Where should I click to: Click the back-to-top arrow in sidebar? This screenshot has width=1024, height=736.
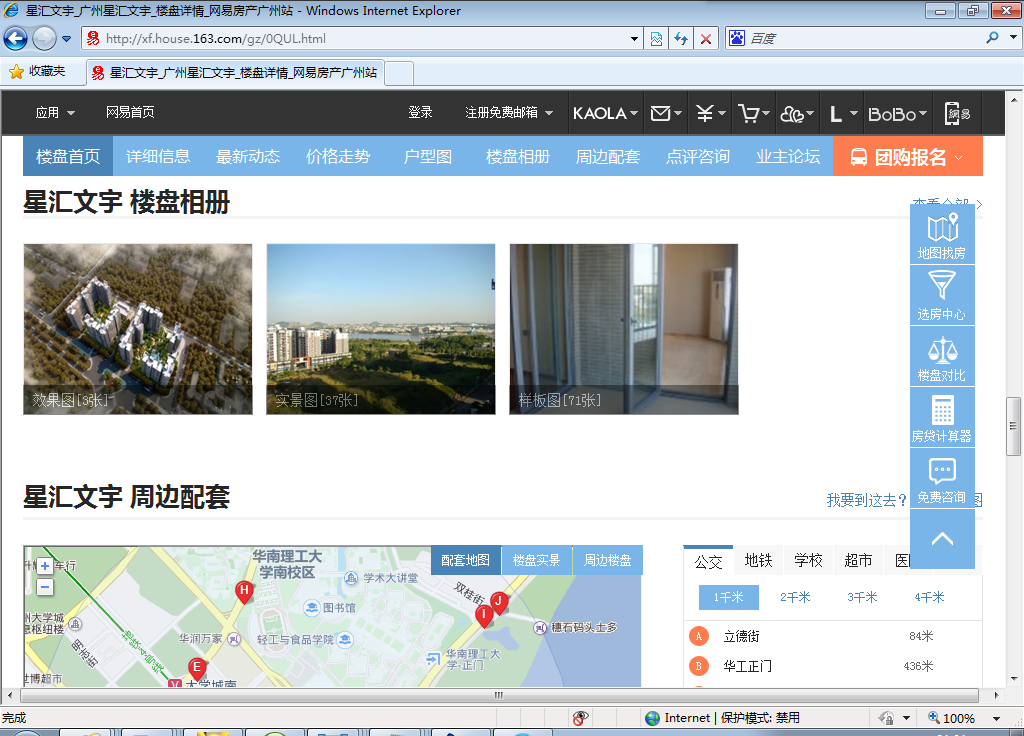click(x=942, y=539)
